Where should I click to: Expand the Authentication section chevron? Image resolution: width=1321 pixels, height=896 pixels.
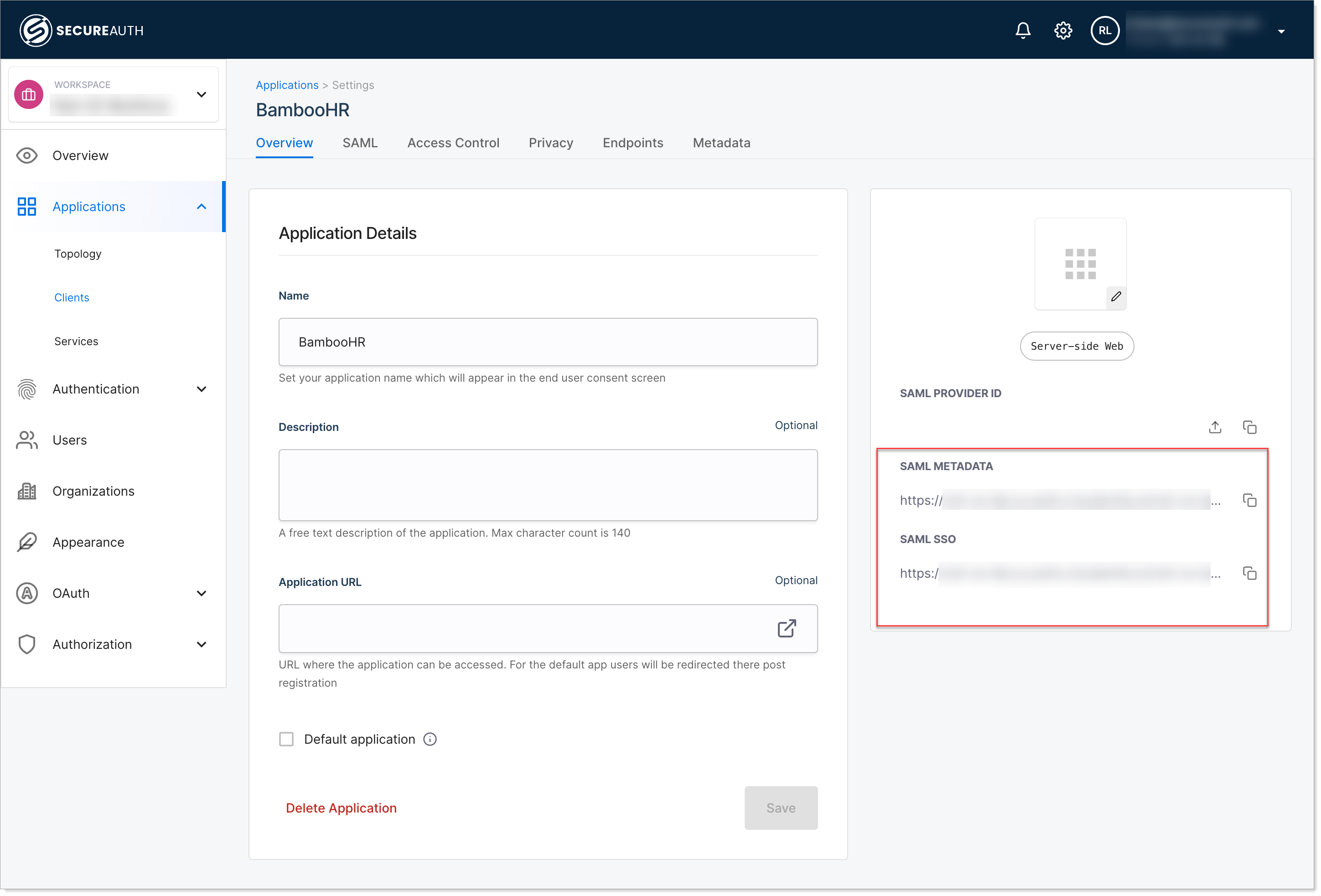coord(201,389)
